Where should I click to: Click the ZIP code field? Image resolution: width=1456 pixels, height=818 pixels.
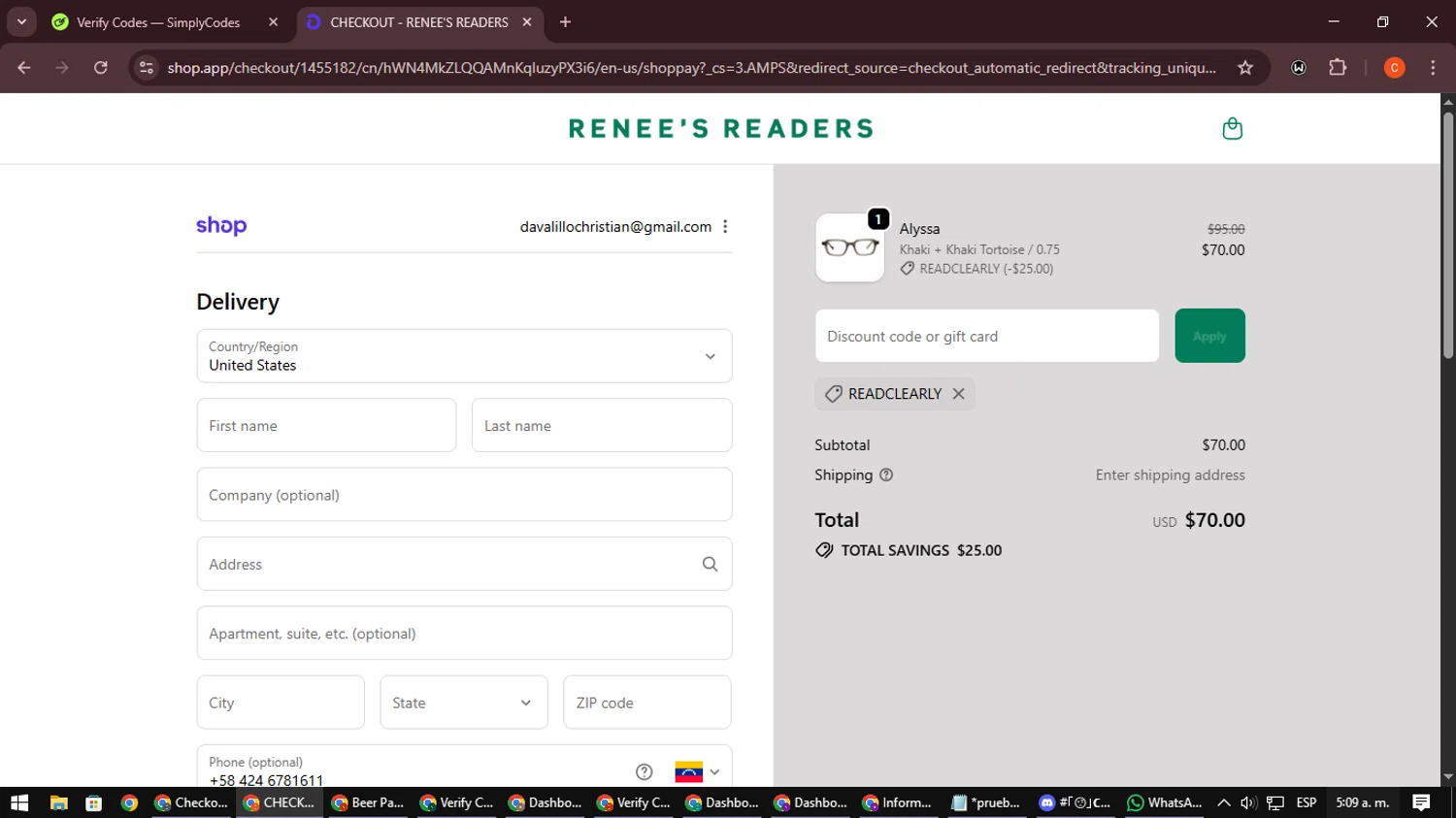coord(647,703)
